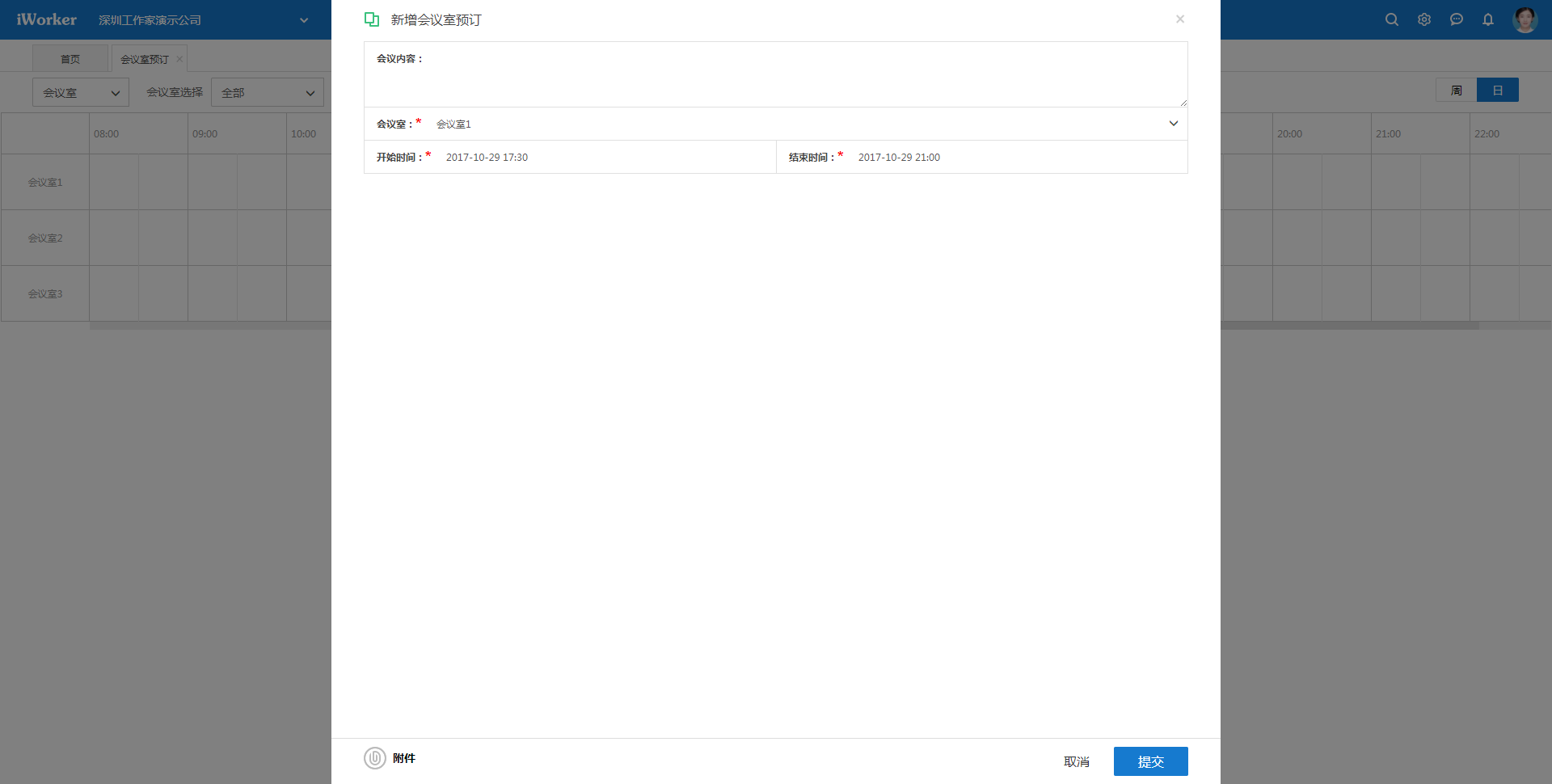Click company name 深圳工作家演示公司
Image resolution: width=1552 pixels, height=784 pixels.
[150, 20]
